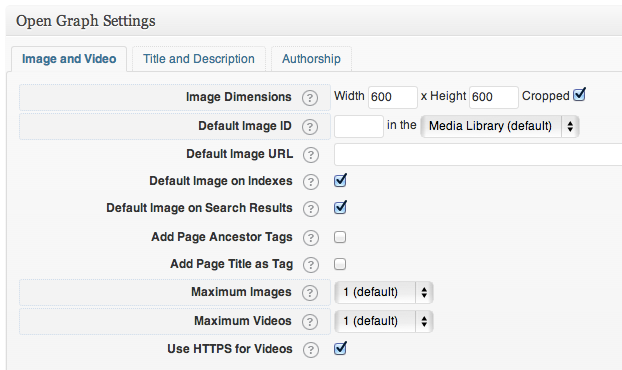Select the Image and Video tab
This screenshot has width=622, height=370.
pos(69,59)
